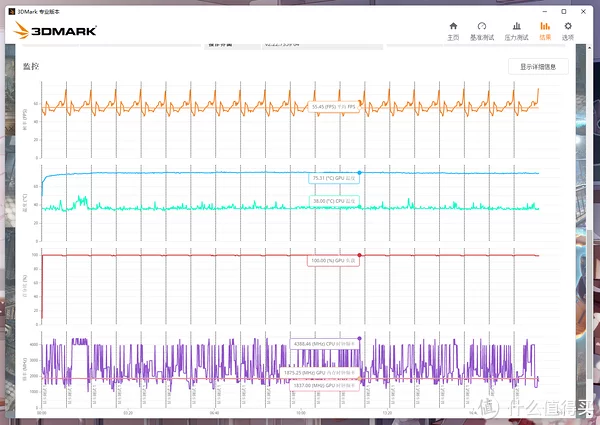Go to the Home (主页) page
600x425 pixels.
click(453, 31)
